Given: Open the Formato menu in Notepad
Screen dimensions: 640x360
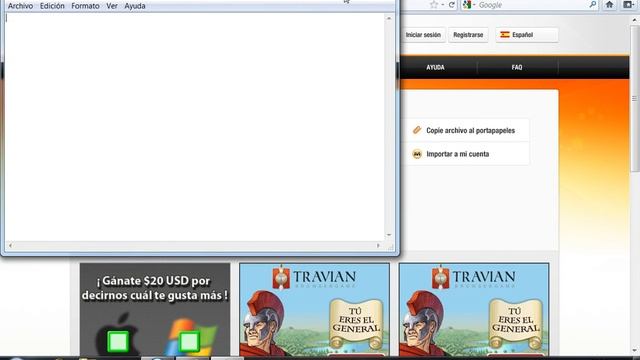Looking at the screenshot, I should (85, 6).
